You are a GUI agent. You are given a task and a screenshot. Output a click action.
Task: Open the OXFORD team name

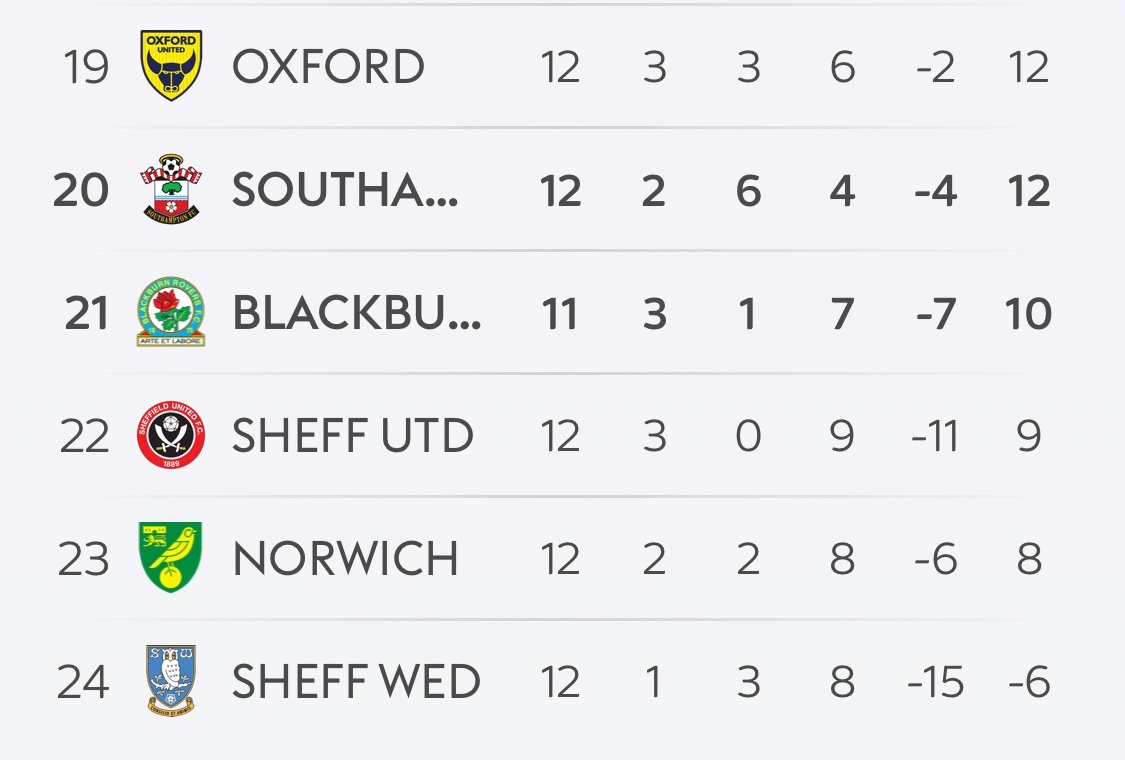328,67
